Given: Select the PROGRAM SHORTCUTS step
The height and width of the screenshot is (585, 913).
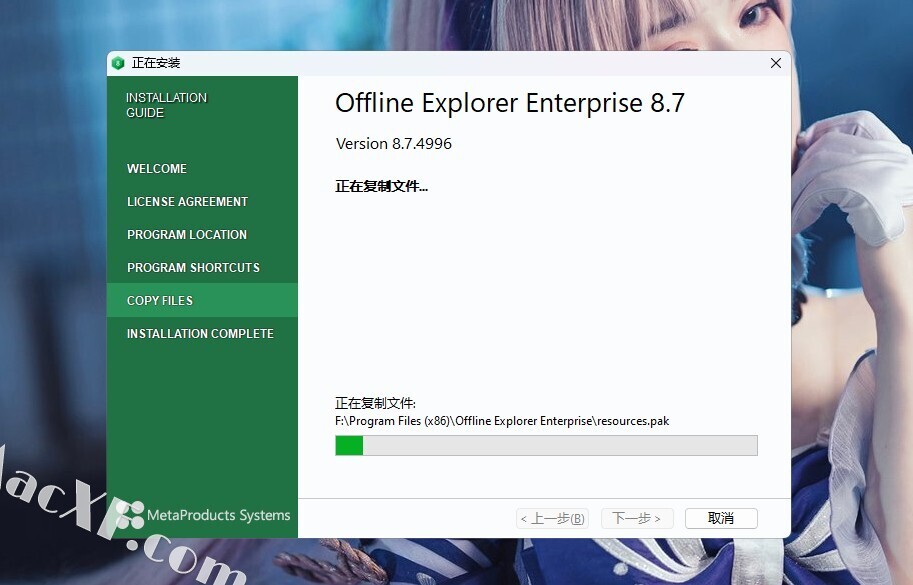Looking at the screenshot, I should click(x=193, y=268).
